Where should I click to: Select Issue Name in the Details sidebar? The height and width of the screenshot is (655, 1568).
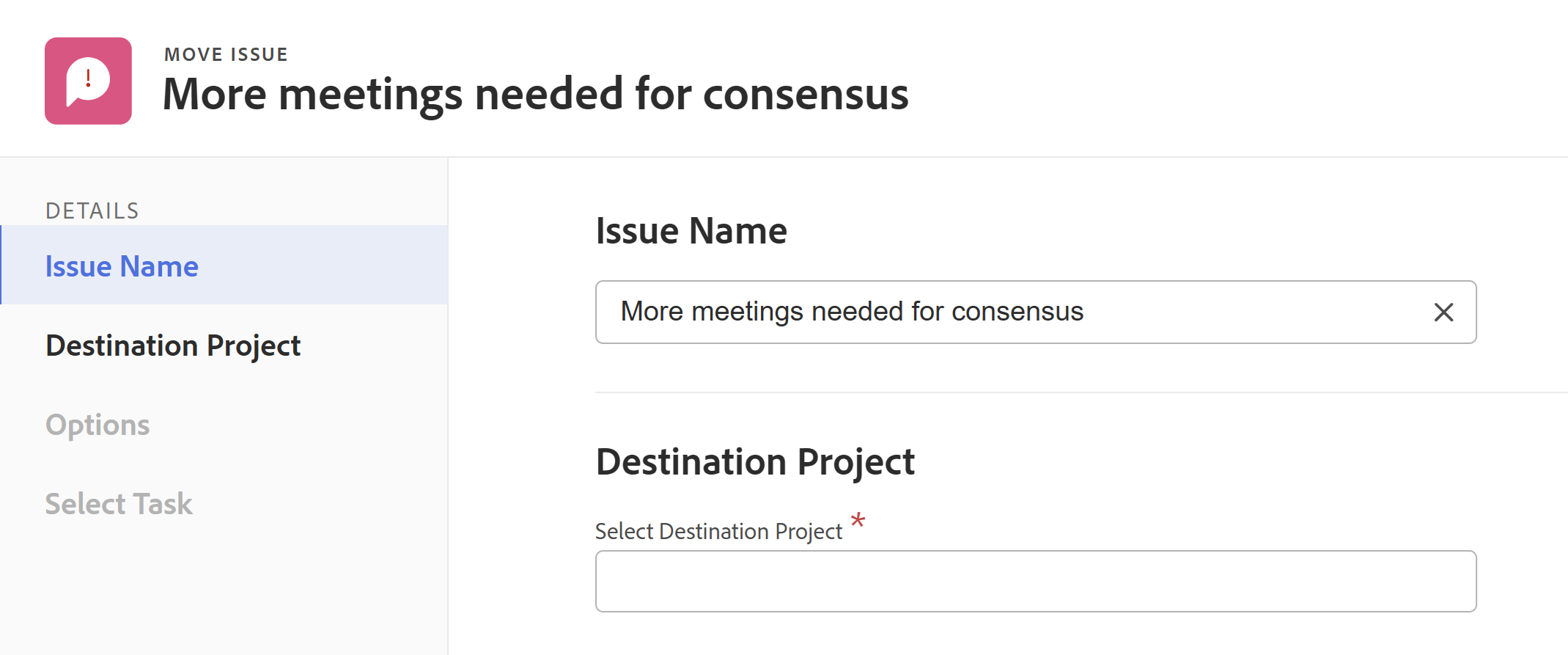pyautogui.click(x=122, y=266)
